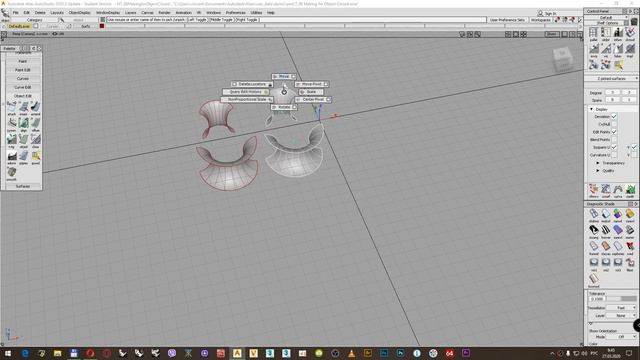
Task: Toggle the Isoparm U checkbox
Action: [614, 147]
